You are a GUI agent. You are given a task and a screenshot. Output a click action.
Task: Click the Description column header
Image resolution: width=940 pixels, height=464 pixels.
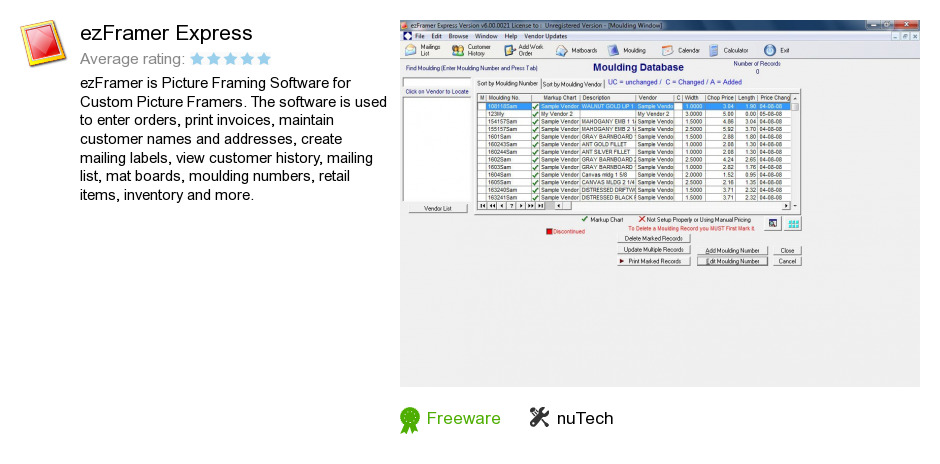point(608,98)
